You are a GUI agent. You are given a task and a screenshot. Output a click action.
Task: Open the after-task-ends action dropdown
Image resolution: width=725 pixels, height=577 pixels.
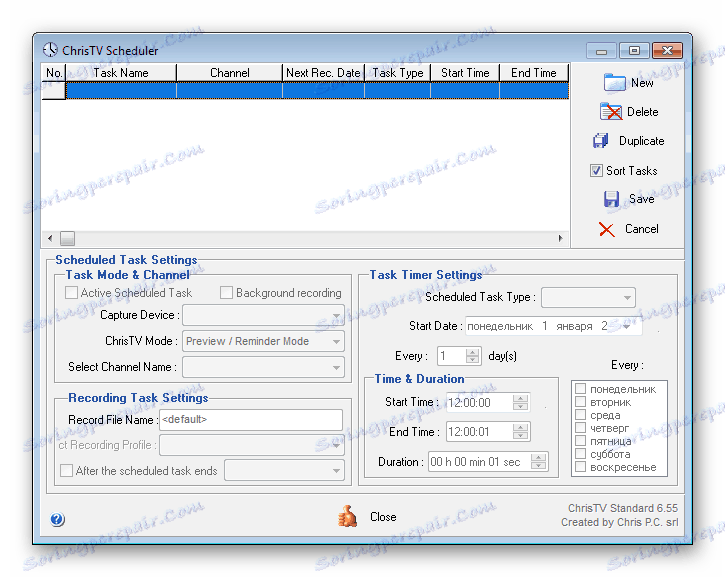pos(284,471)
